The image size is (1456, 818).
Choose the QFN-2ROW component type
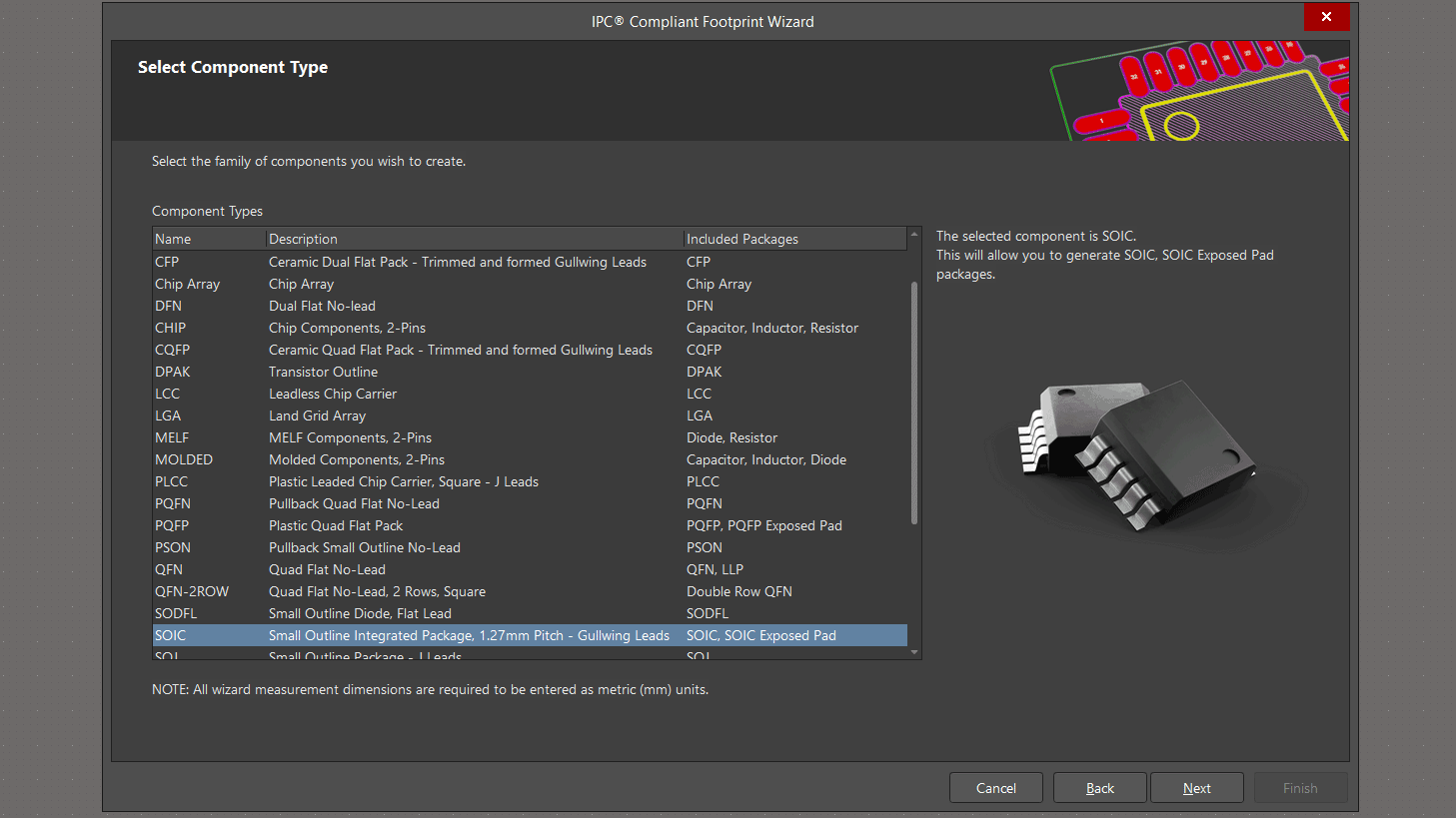(192, 591)
